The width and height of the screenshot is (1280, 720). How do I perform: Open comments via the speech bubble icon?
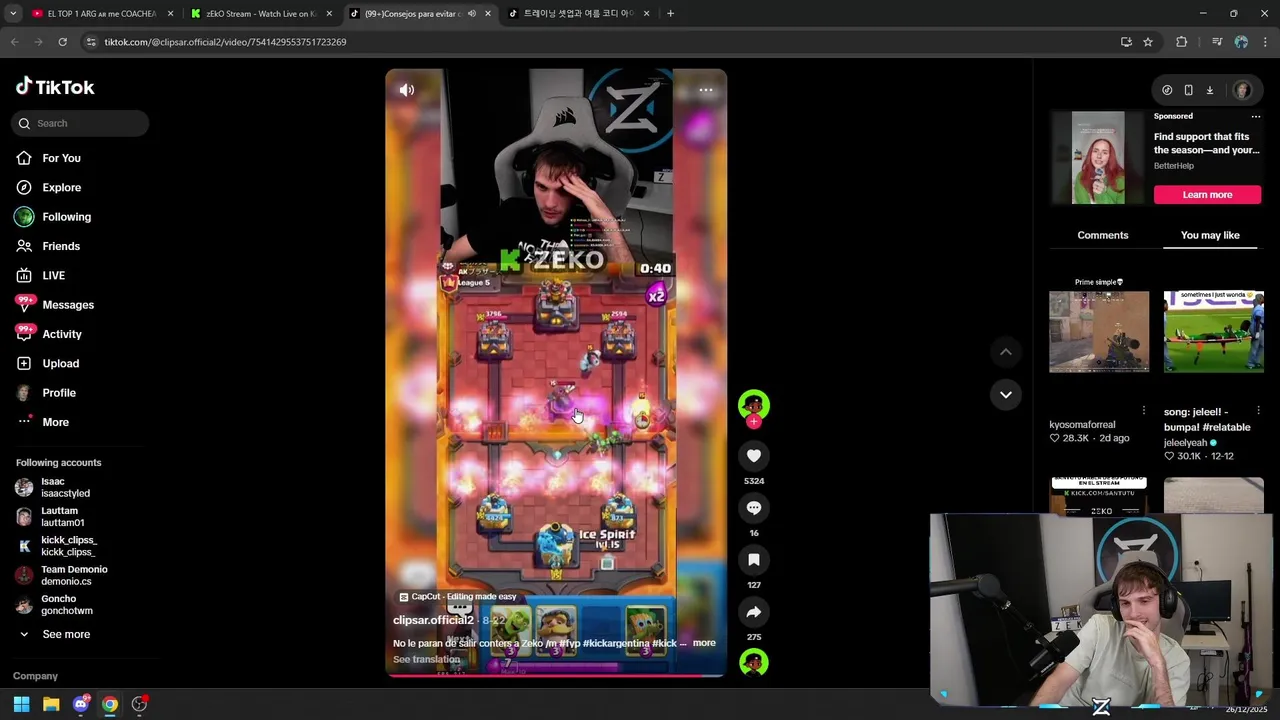[754, 508]
